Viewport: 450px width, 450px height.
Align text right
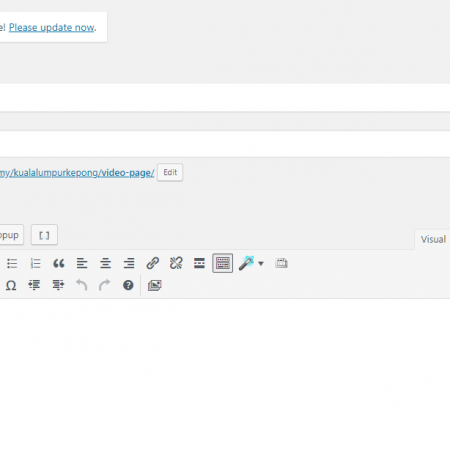point(129,263)
